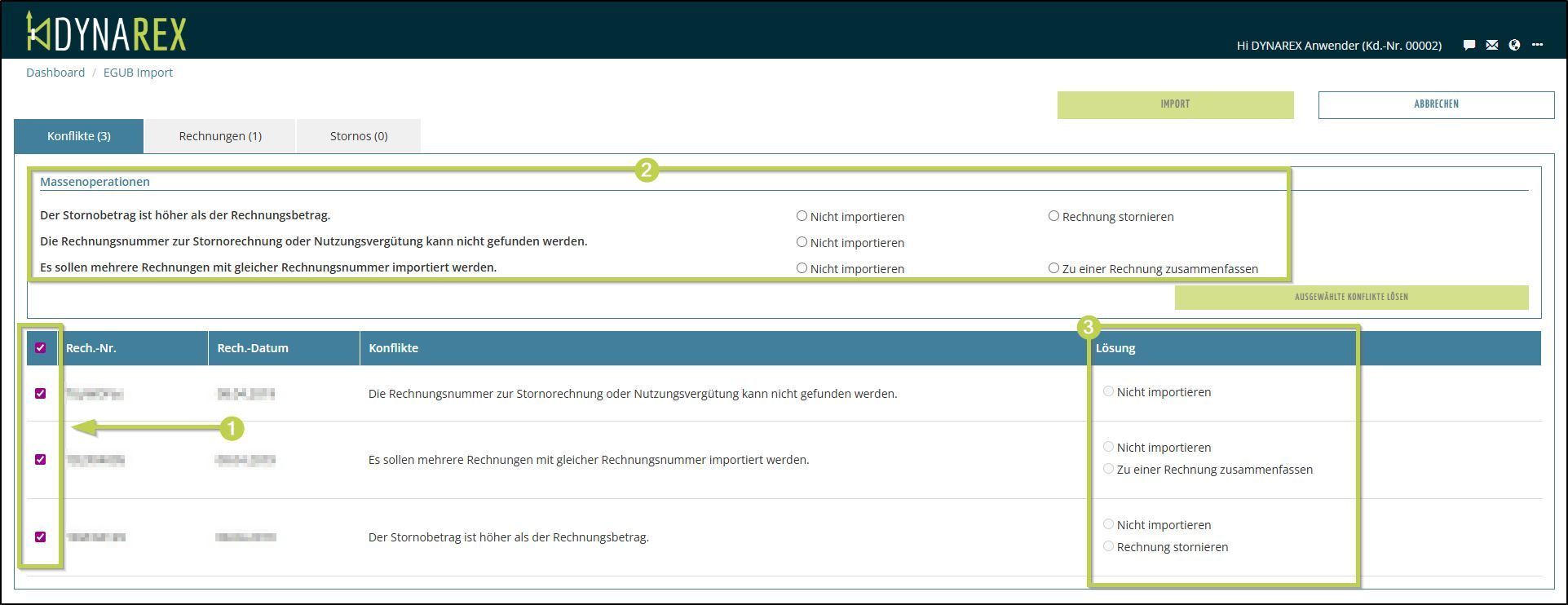Viewport: 1568px width, 605px height.
Task: Select 'Nicht importieren' in first conflict row
Action: pyautogui.click(x=1108, y=391)
